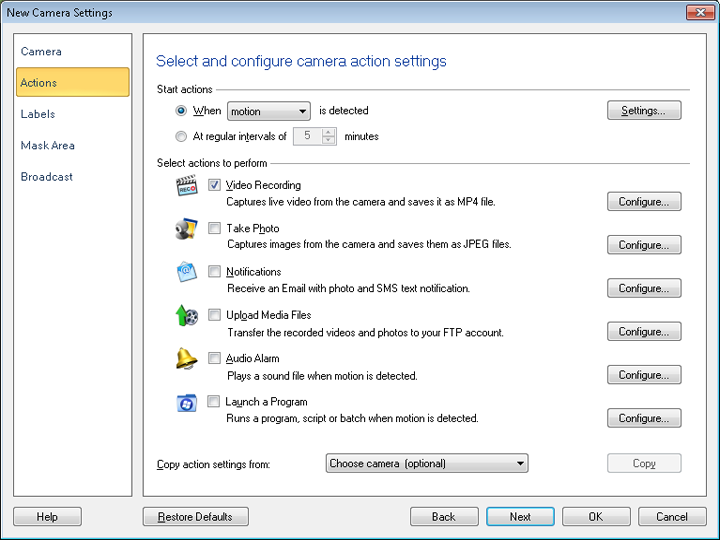Click the Launch a Program icon
This screenshot has width=720, height=540.
pyautogui.click(x=186, y=403)
